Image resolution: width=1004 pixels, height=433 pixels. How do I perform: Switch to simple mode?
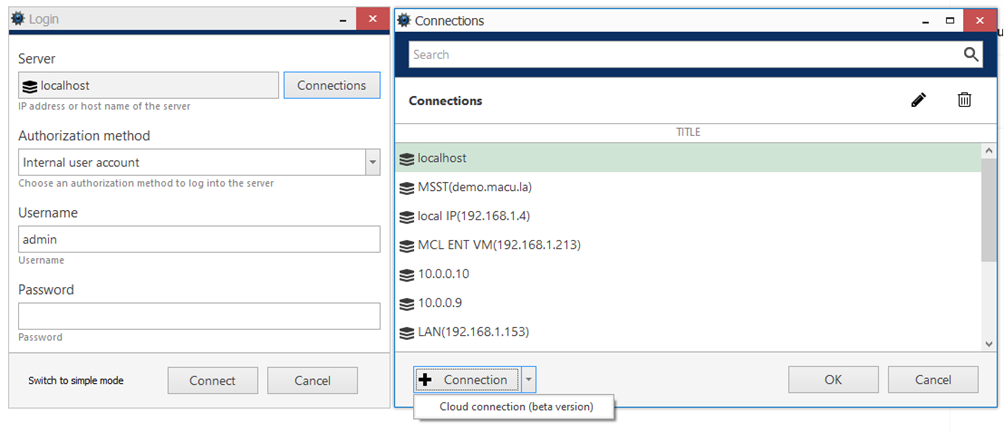[76, 381]
